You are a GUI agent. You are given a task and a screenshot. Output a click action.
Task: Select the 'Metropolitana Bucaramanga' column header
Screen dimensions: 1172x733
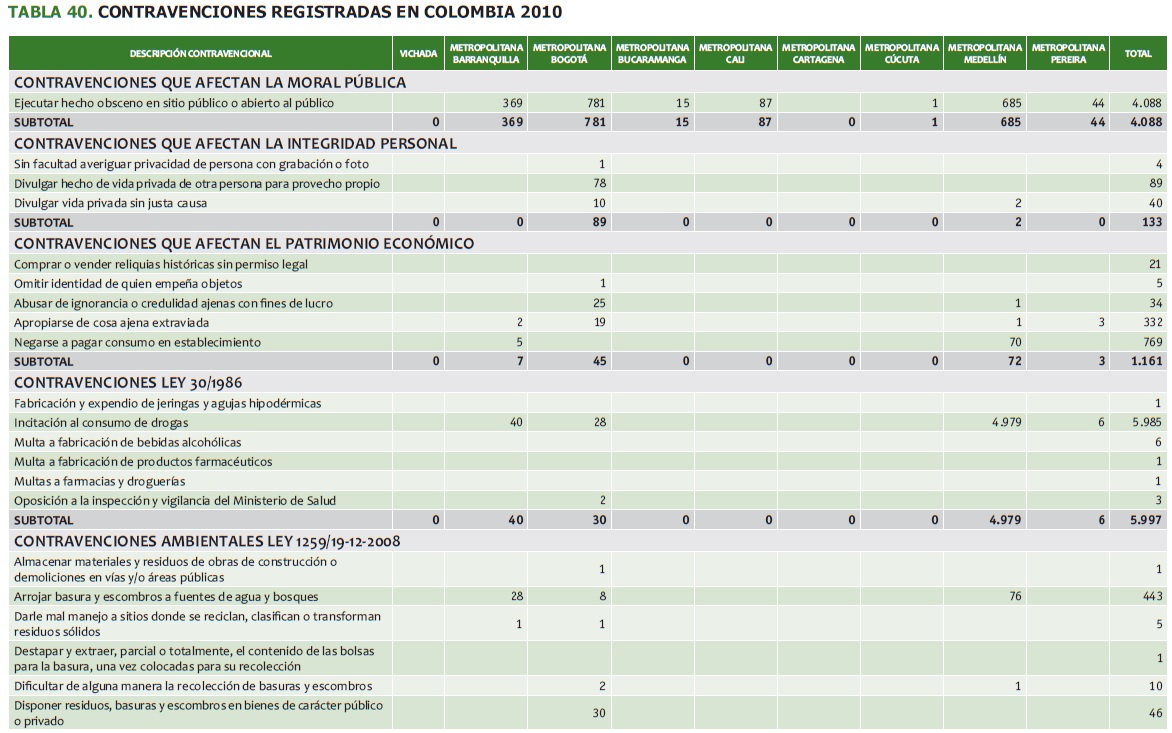pyautogui.click(x=652, y=54)
